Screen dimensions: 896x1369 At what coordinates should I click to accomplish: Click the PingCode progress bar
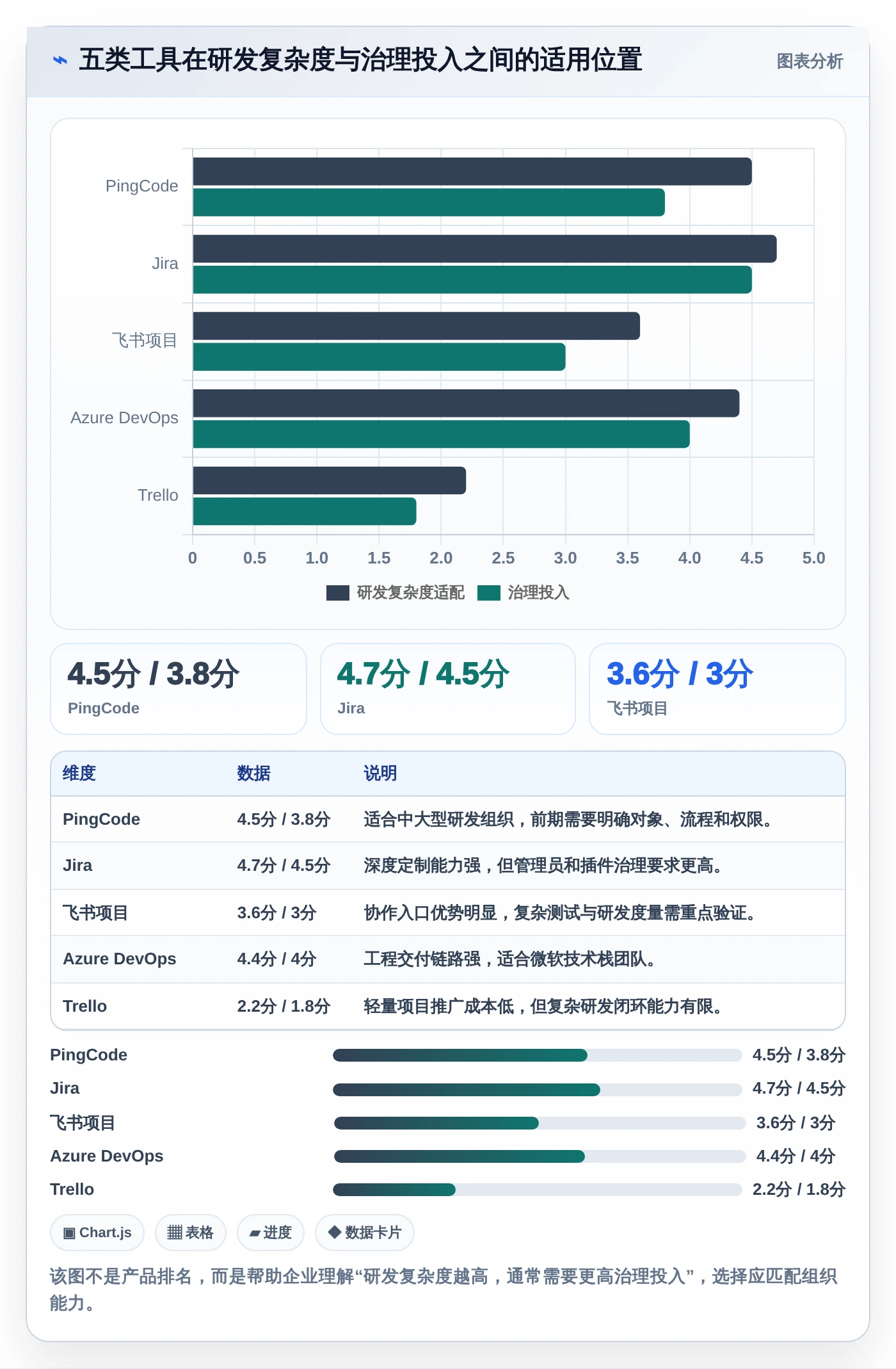coord(537,1055)
